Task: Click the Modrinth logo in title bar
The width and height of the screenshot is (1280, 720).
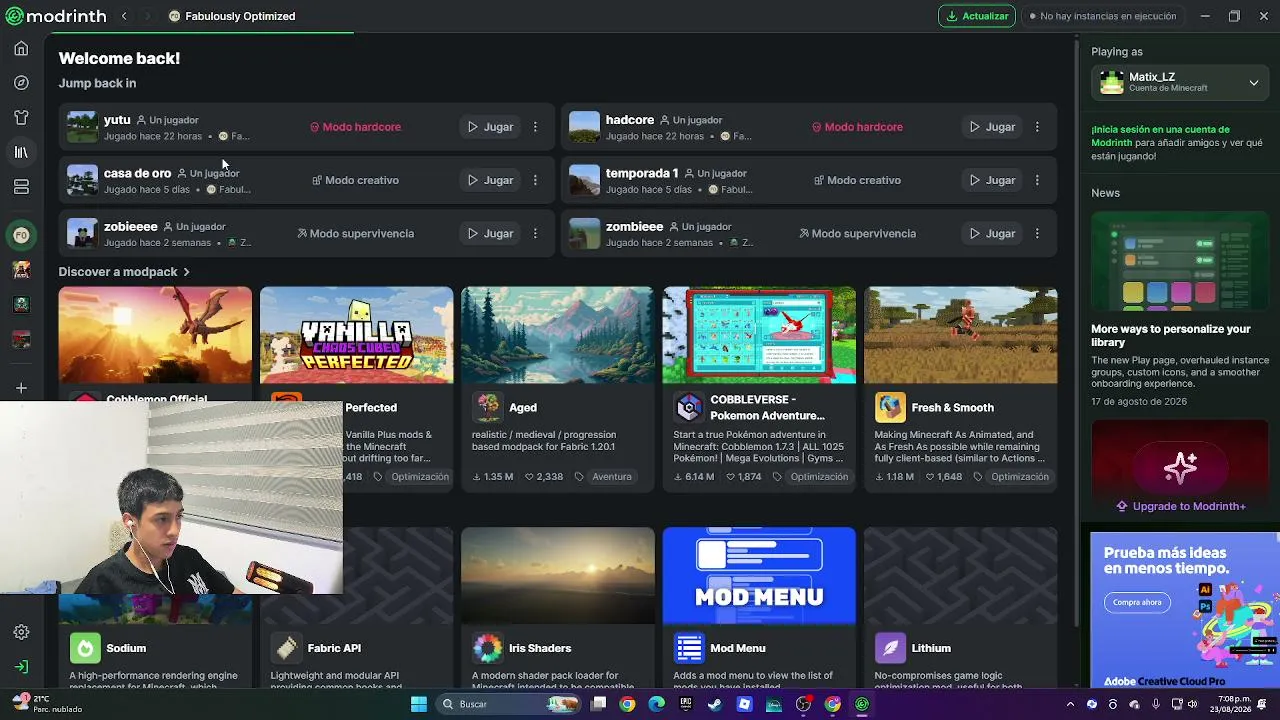Action: coord(57,16)
